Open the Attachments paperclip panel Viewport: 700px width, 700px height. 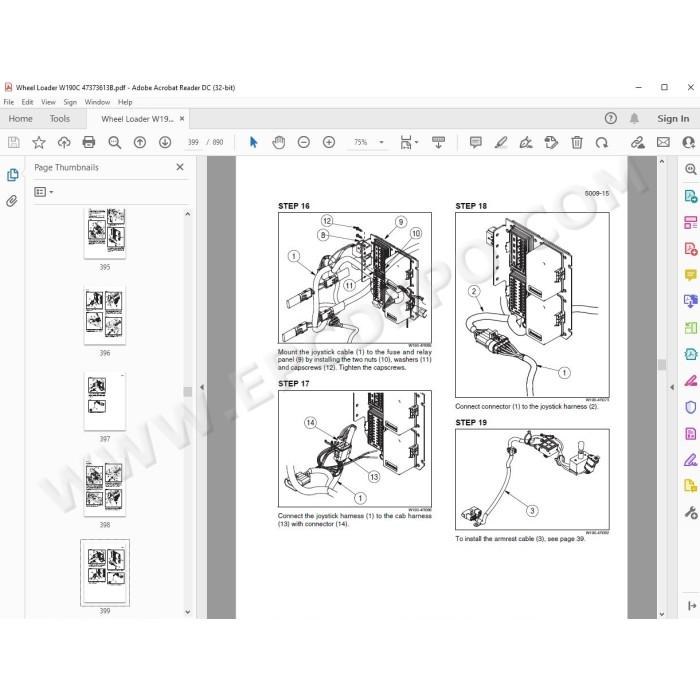pyautogui.click(x=12, y=201)
